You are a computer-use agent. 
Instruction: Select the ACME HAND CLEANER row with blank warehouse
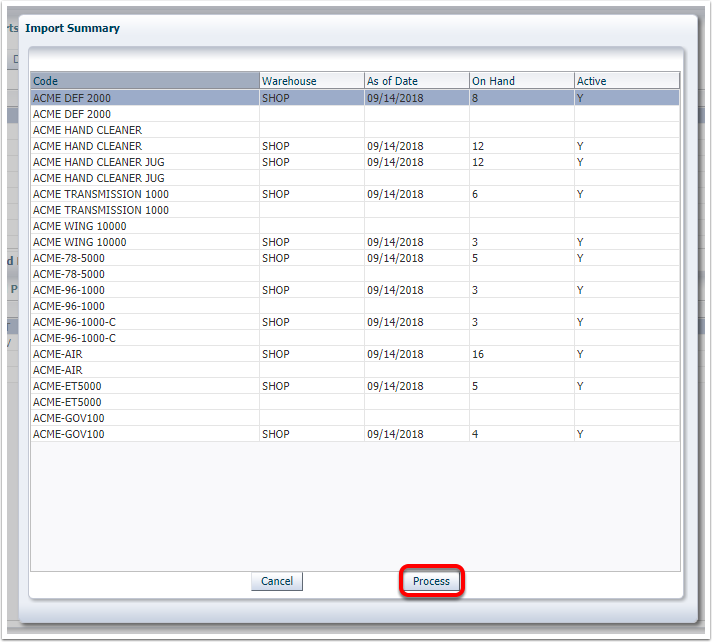(355, 130)
